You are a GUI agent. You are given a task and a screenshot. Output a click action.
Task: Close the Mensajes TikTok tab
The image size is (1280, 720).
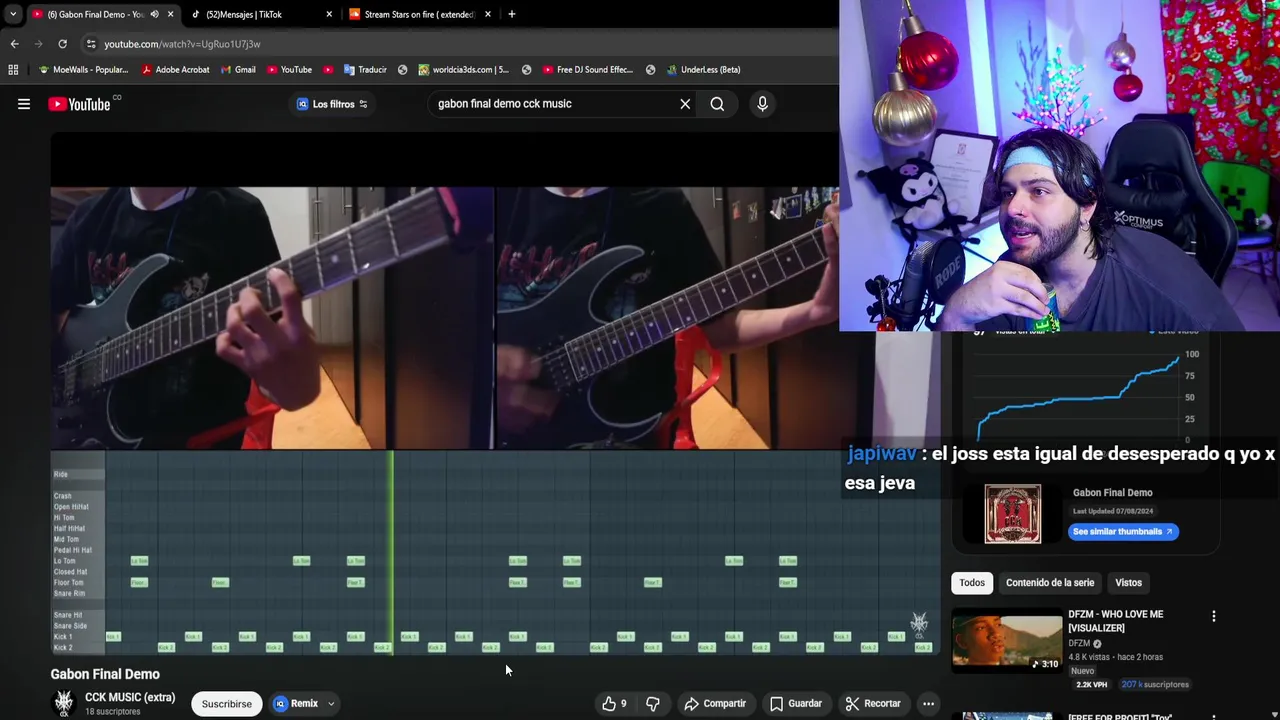coord(329,14)
